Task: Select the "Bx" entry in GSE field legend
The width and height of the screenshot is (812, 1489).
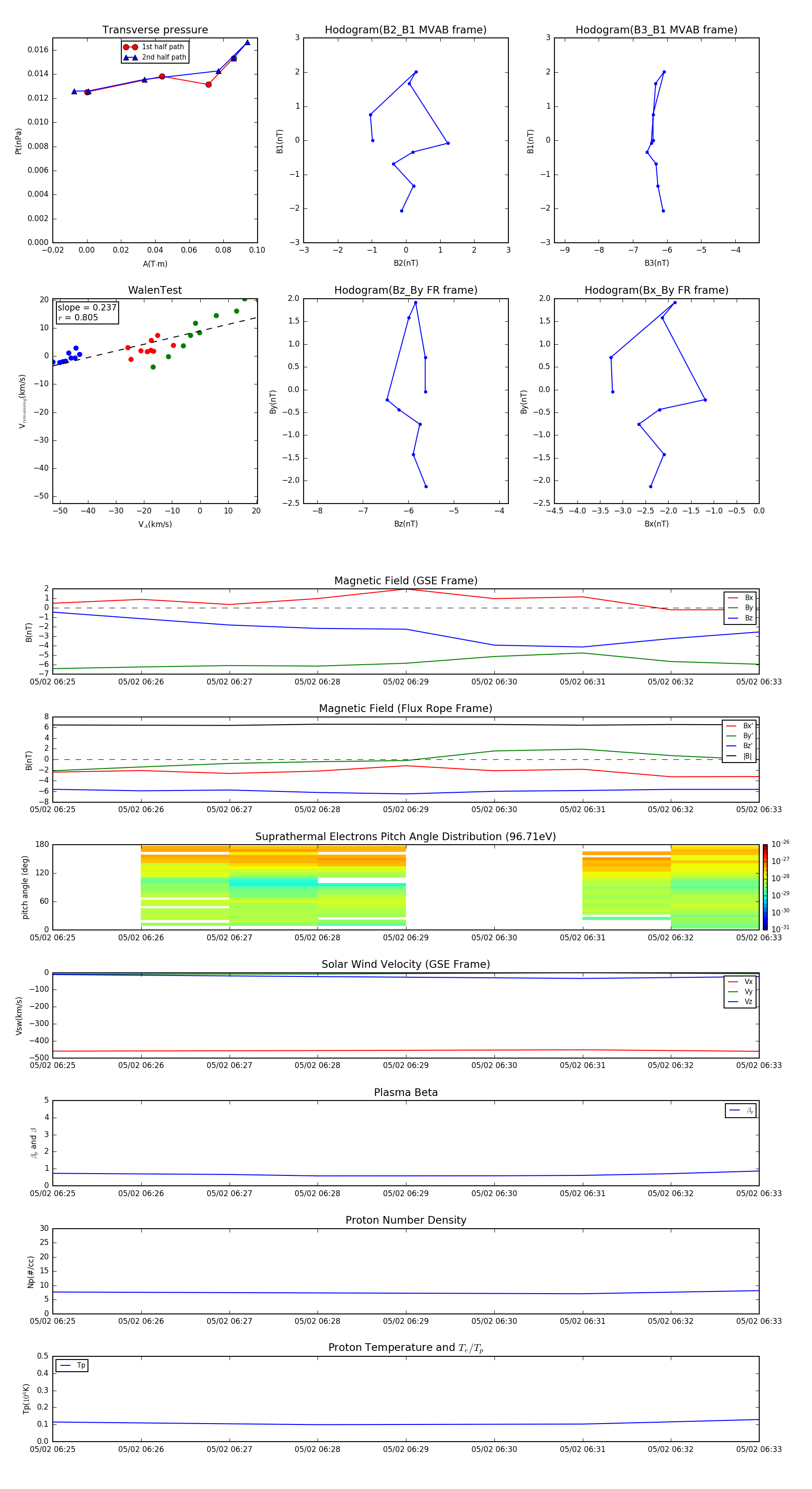Action: pos(741,598)
